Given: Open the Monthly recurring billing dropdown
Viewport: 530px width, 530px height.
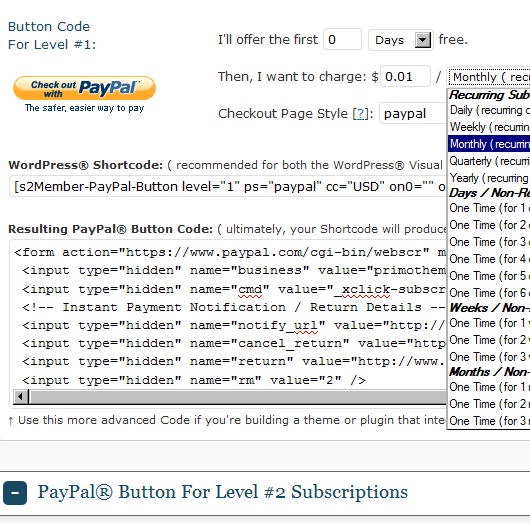Looking at the screenshot, I should pos(489,77).
